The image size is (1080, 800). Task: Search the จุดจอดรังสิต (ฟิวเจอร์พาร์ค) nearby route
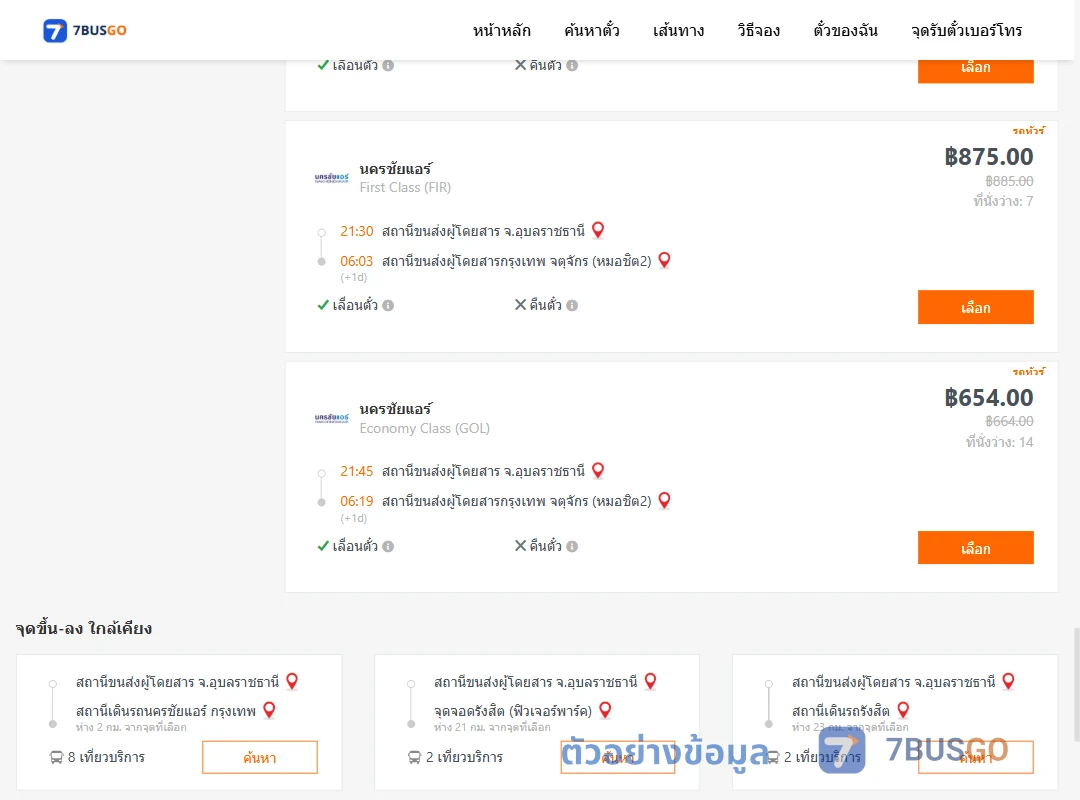pyautogui.click(x=618, y=757)
